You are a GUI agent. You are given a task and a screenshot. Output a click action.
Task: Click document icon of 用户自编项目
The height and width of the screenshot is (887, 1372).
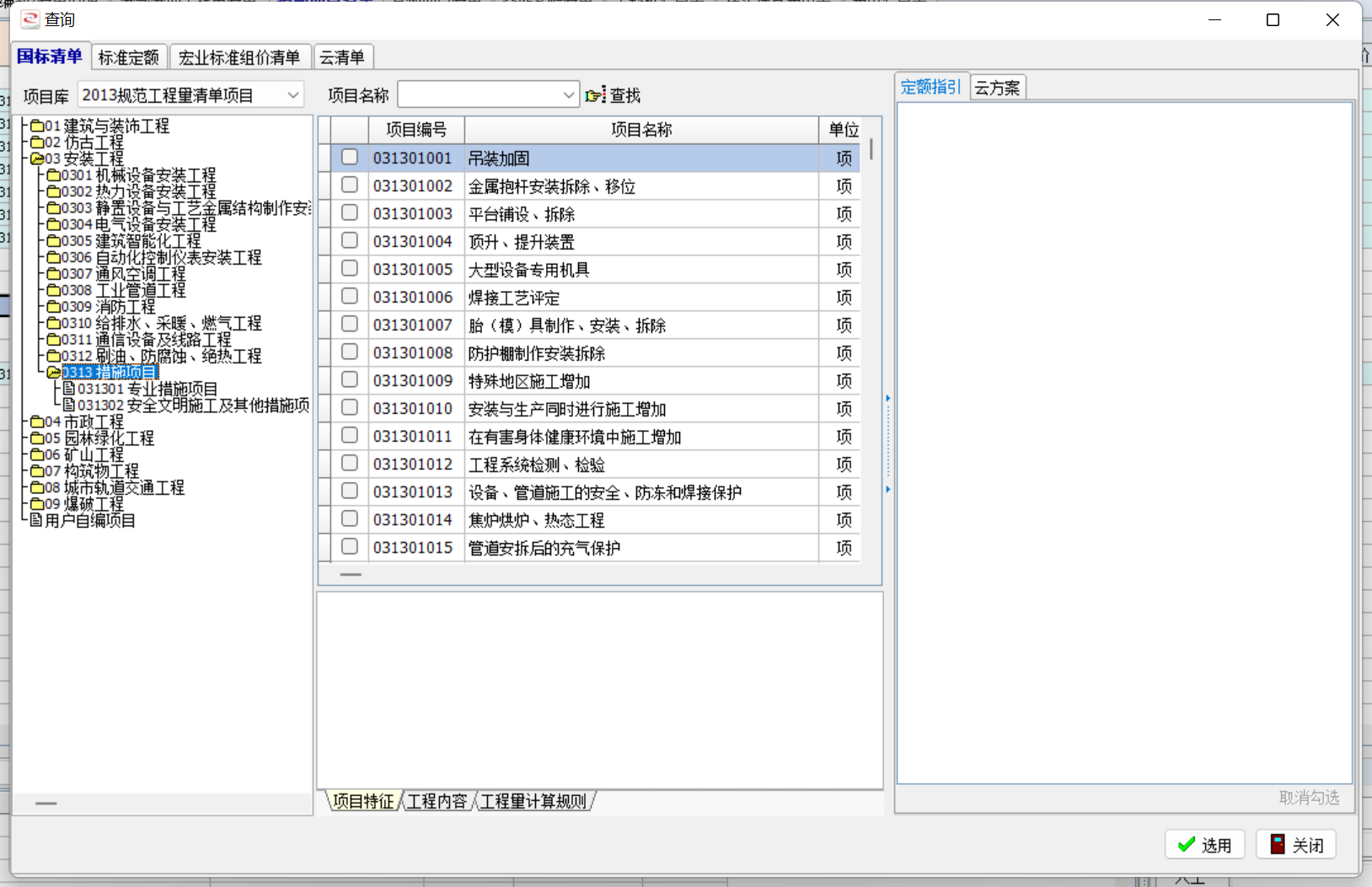coord(36,520)
